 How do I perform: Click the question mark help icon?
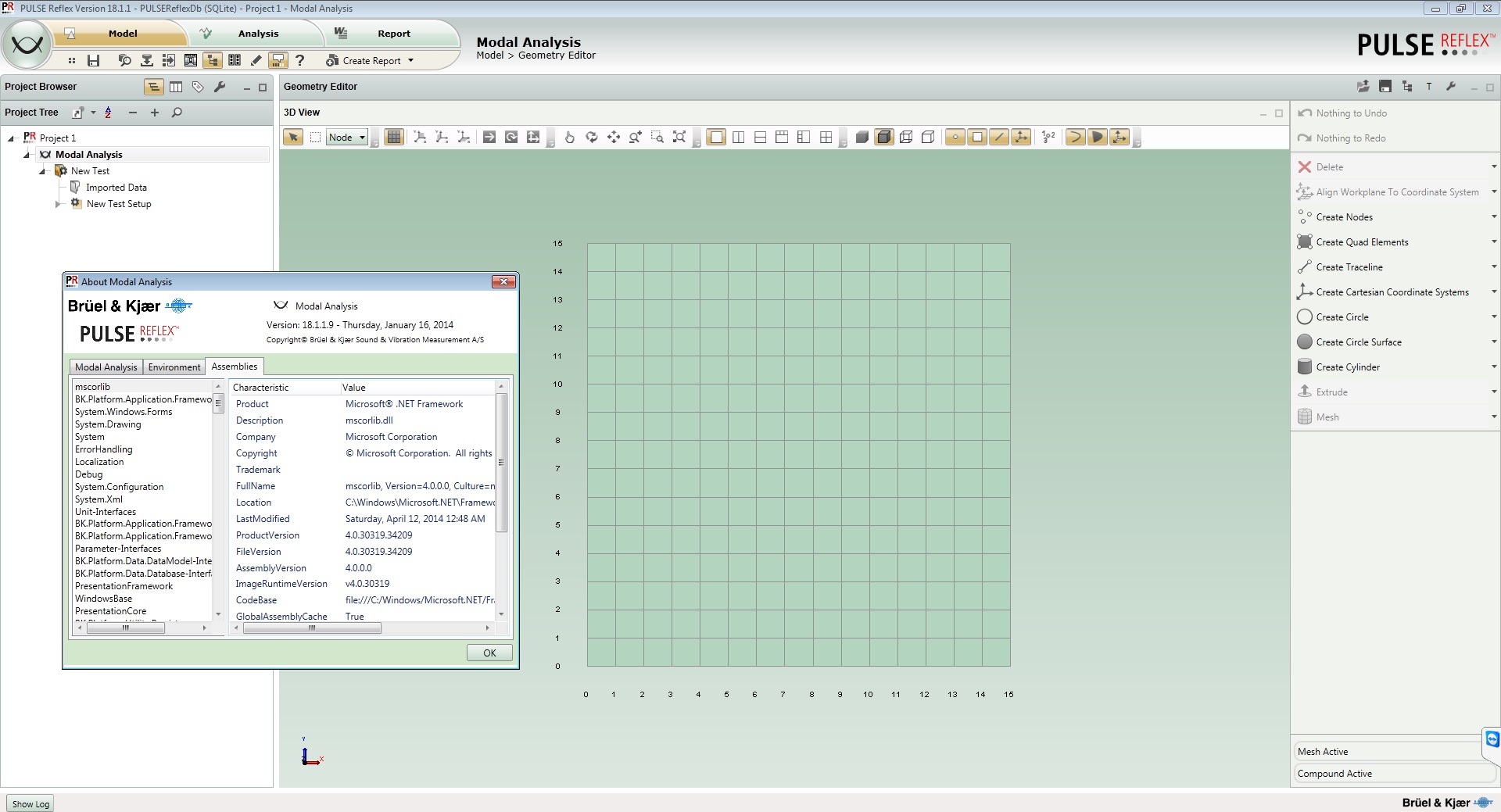tap(299, 60)
